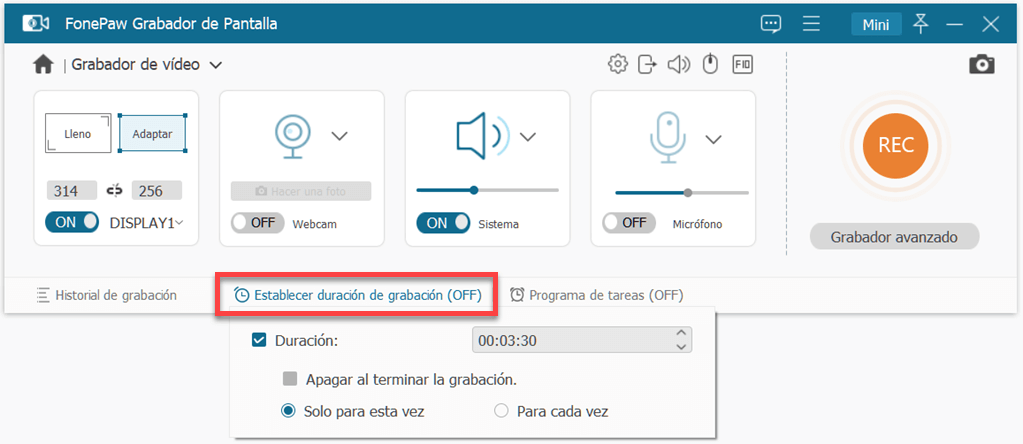Check Apagar al terminar la grabación
The width and height of the screenshot is (1023, 444).
(290, 379)
